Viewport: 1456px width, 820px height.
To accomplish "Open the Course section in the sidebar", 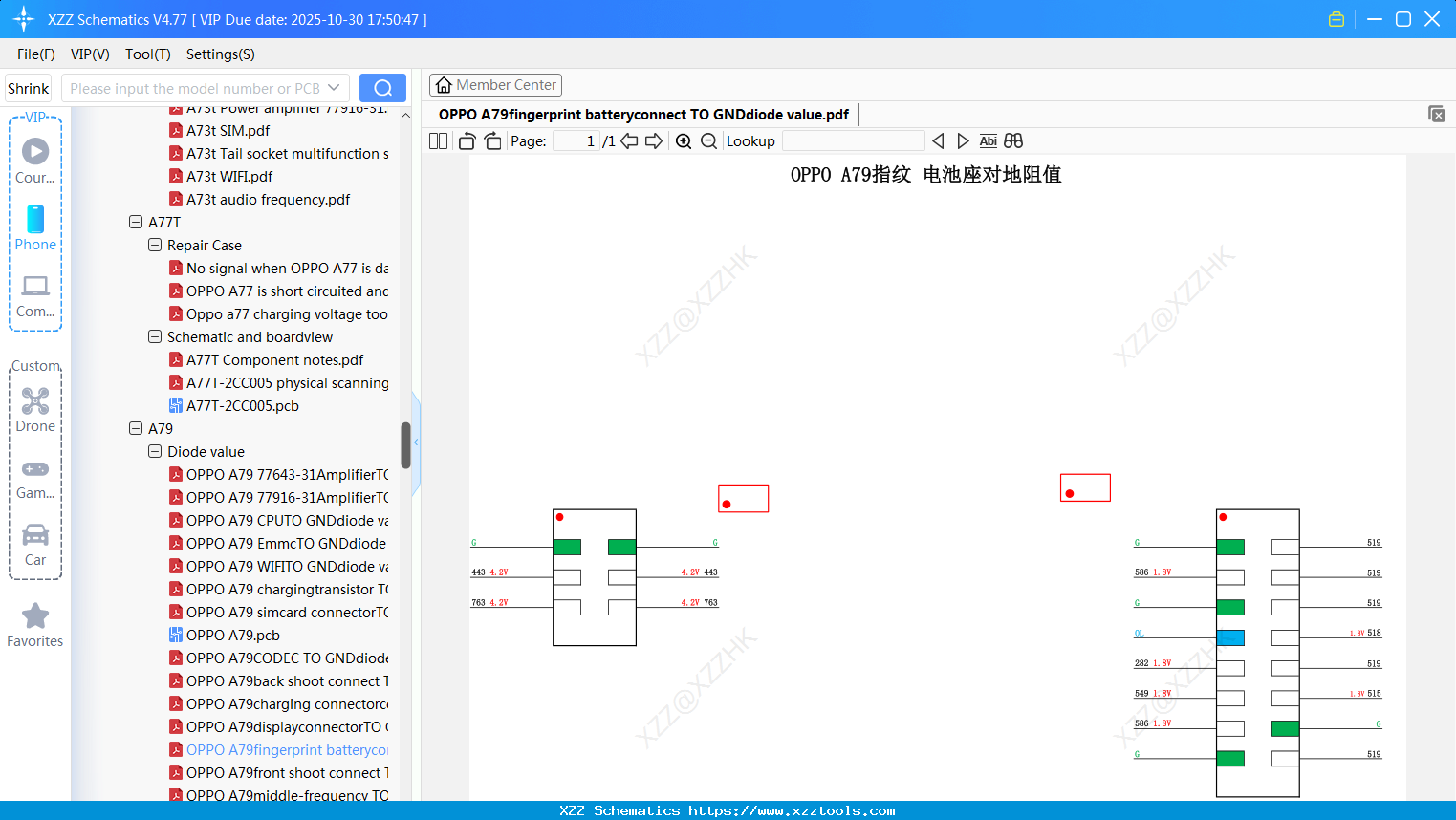I will (35, 161).
